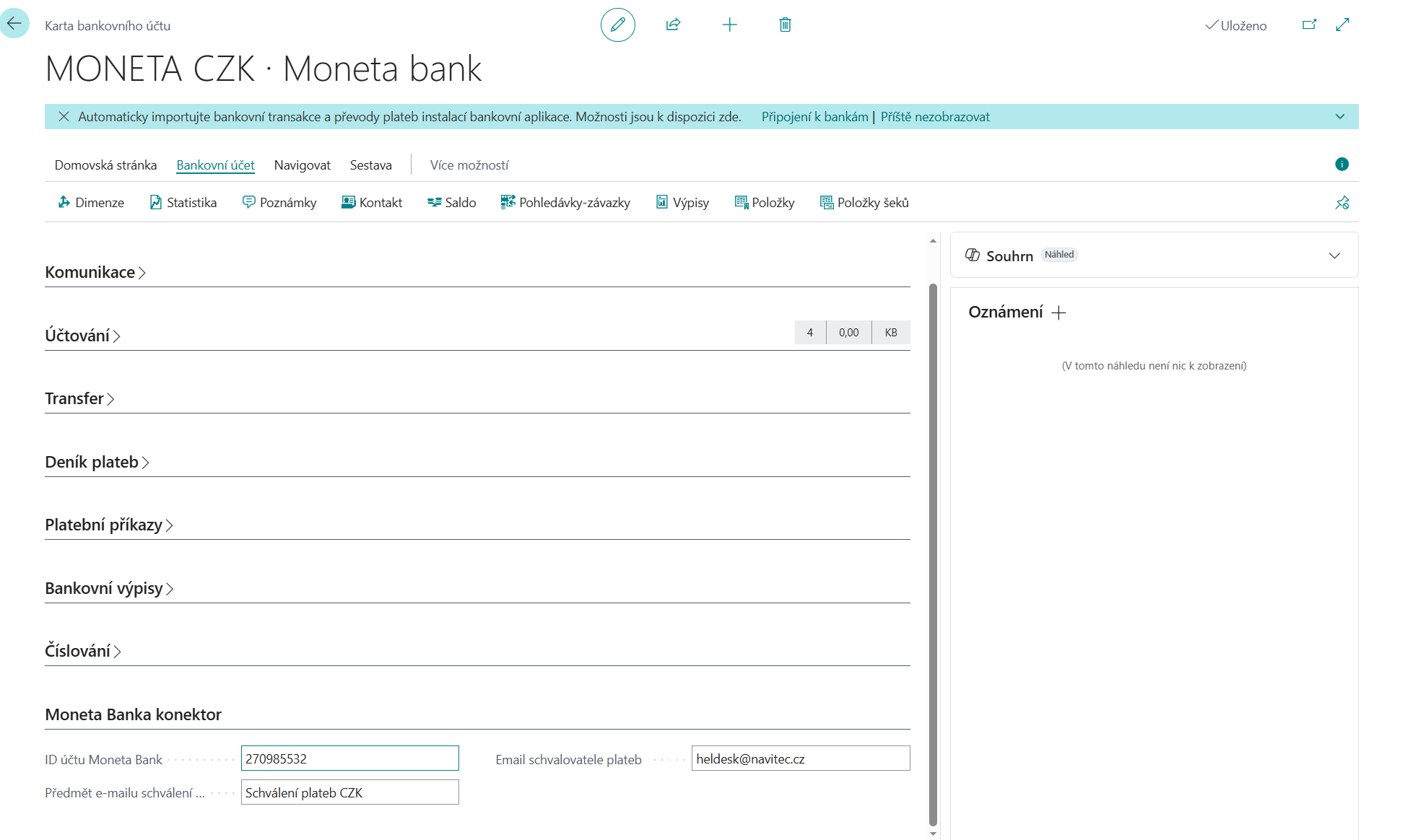The width and height of the screenshot is (1418, 840).
Task: Expand Číslování section
Action: 82,651
